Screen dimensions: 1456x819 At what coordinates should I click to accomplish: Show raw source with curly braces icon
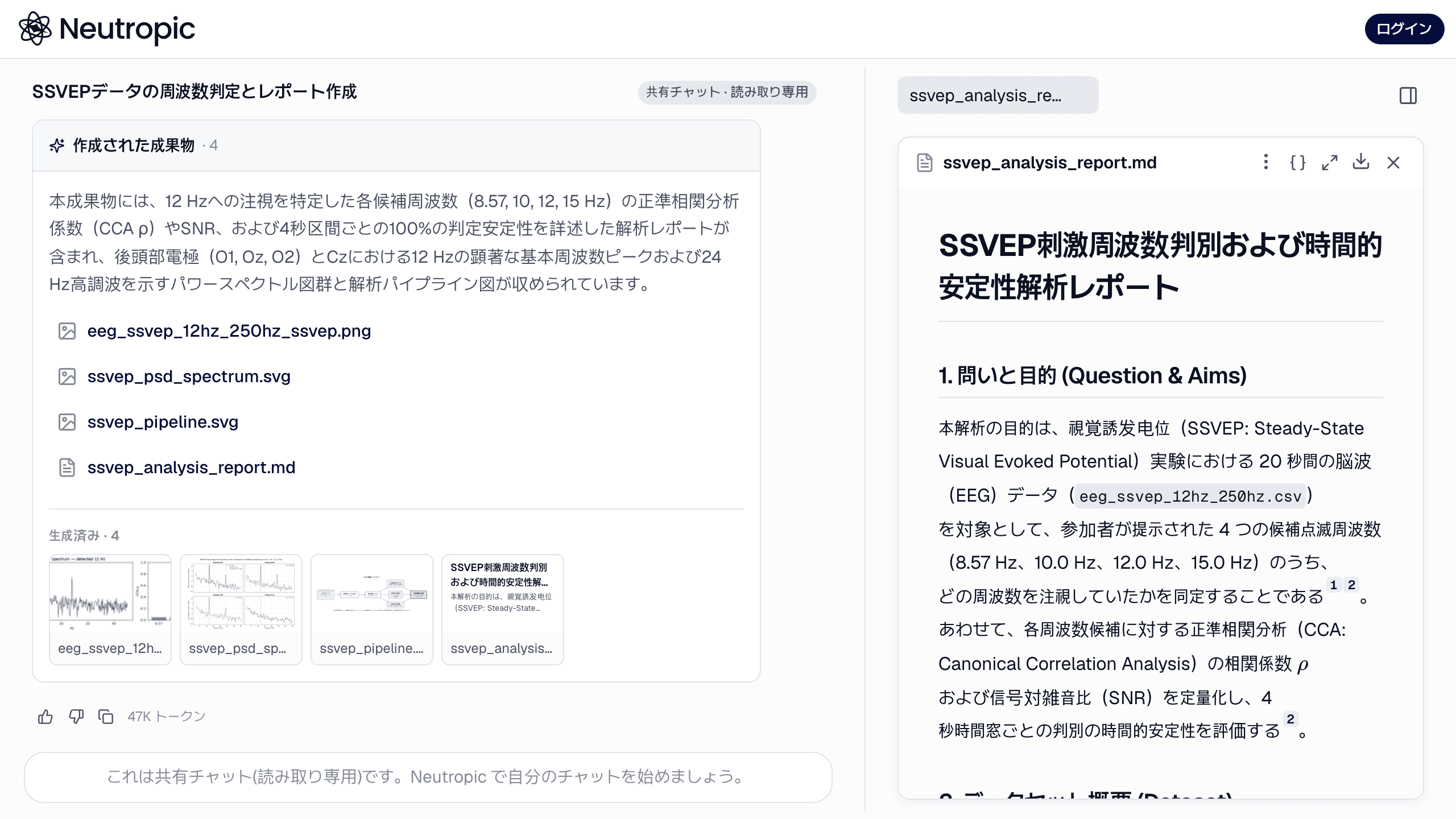point(1297,162)
